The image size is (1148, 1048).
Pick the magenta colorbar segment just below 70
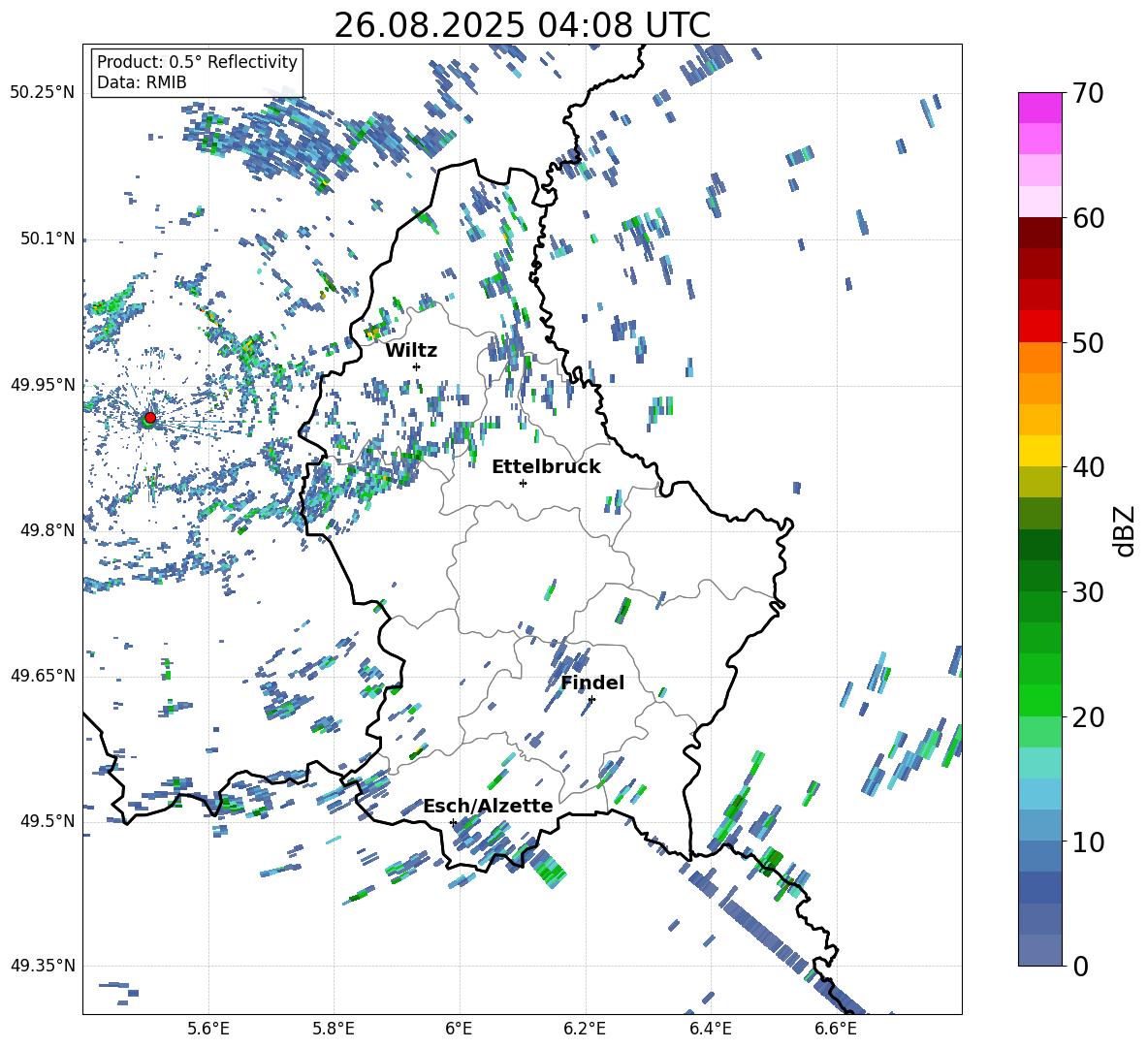(x=1039, y=108)
